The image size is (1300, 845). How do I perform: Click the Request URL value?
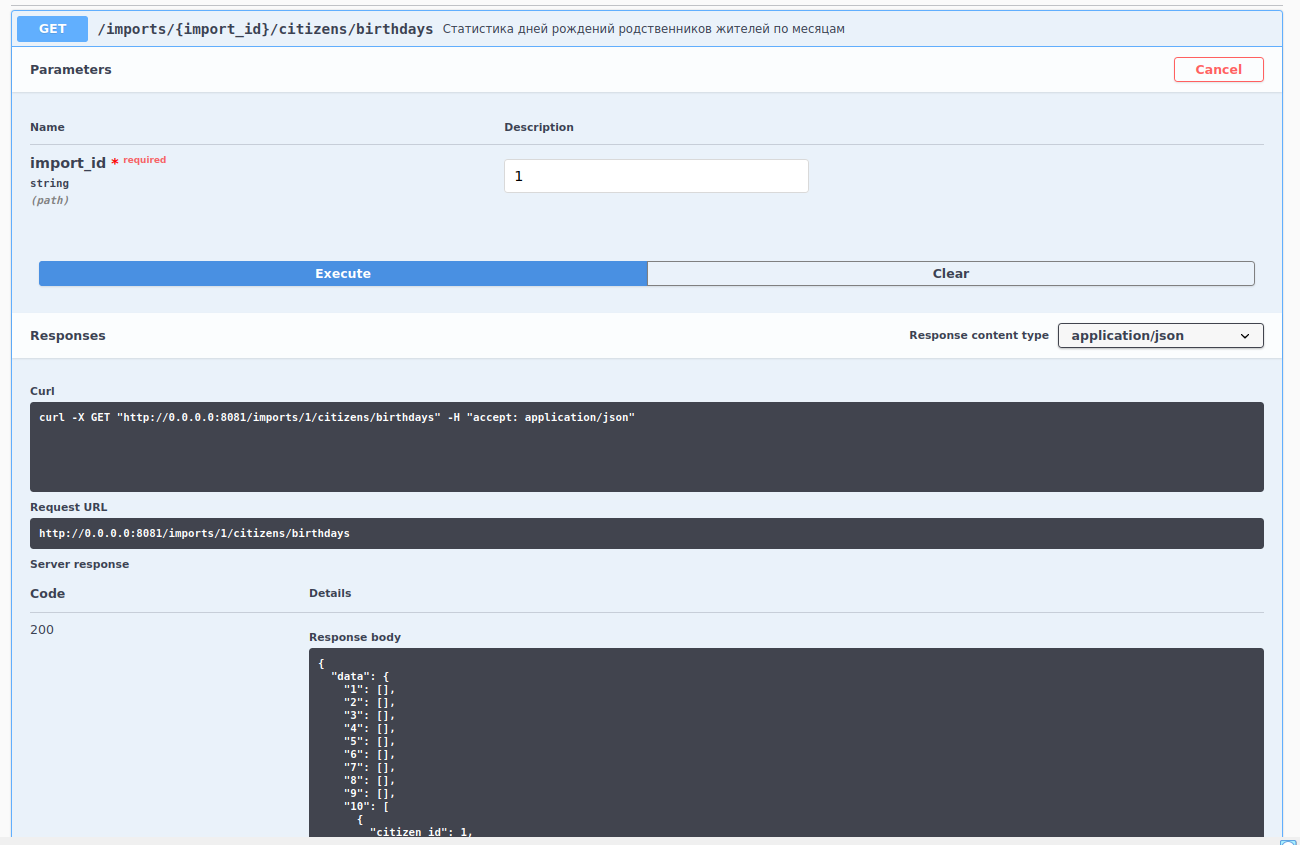coord(195,534)
